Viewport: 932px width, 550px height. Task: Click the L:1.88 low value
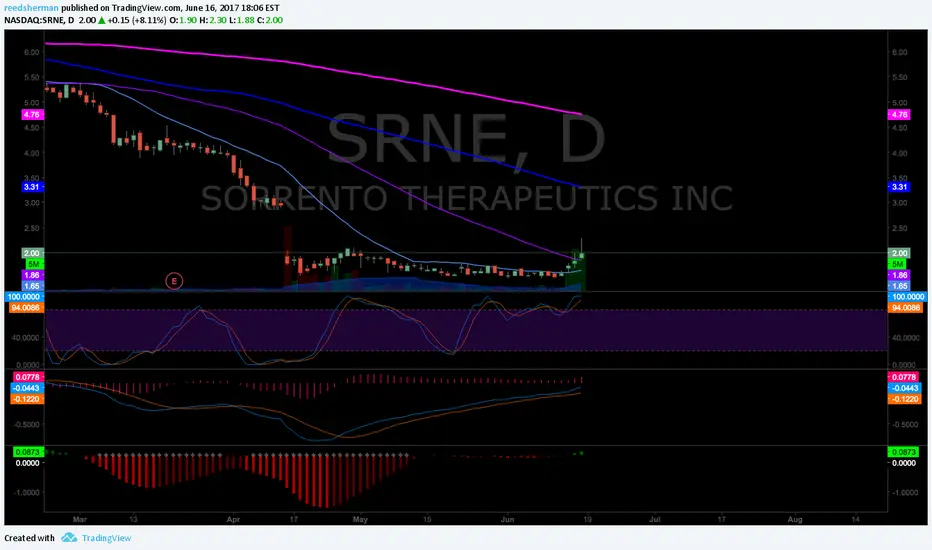click(241, 20)
